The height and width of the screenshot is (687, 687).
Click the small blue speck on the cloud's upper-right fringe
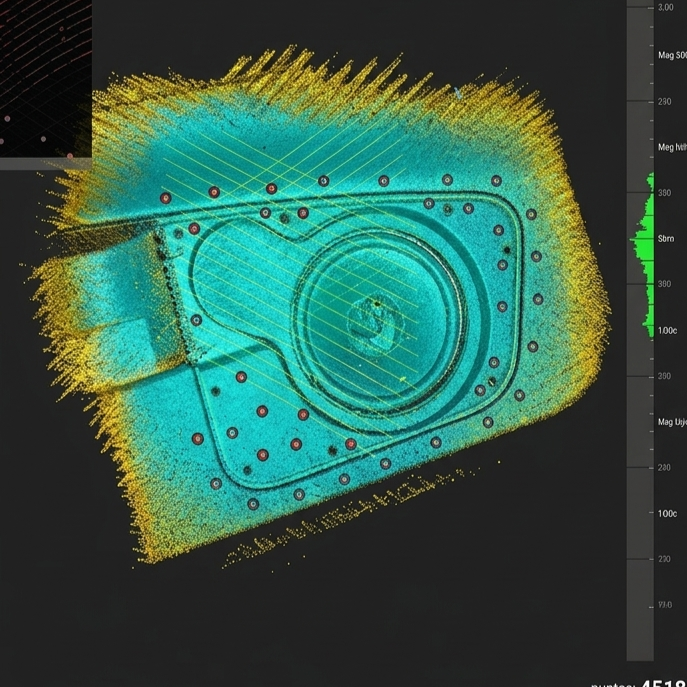click(x=458, y=93)
